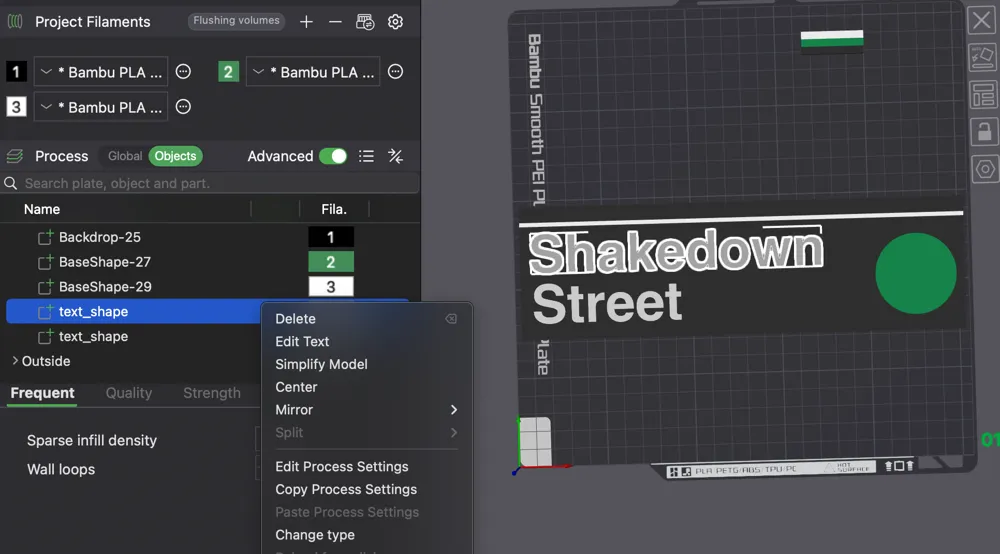Click the compare presets icon
The width and height of the screenshot is (1000, 554).
[x=395, y=156]
